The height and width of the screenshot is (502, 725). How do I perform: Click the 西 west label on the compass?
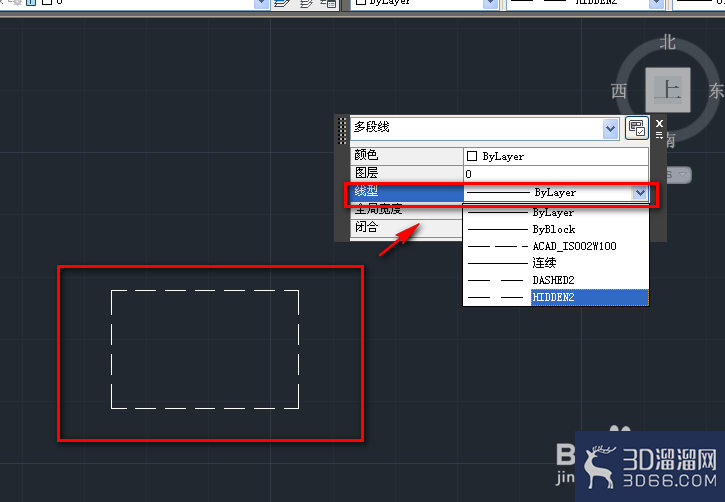coord(619,91)
